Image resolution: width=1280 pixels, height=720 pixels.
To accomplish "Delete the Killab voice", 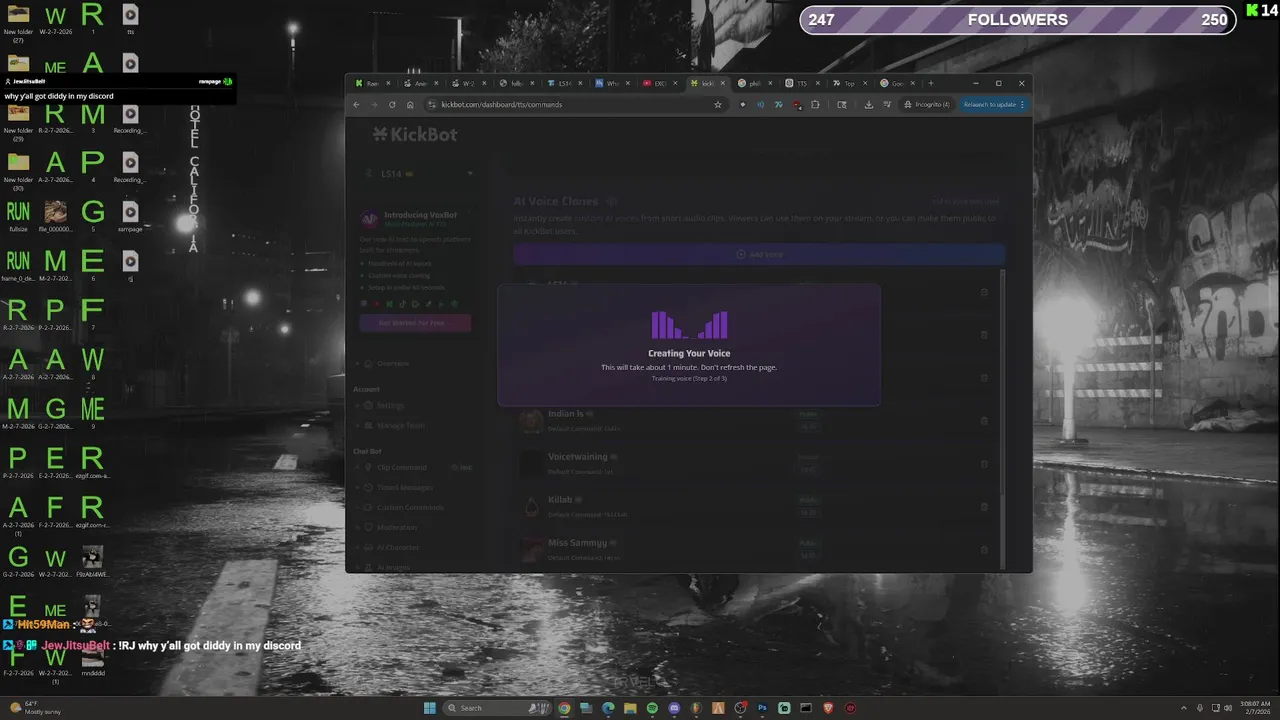I will (984, 507).
